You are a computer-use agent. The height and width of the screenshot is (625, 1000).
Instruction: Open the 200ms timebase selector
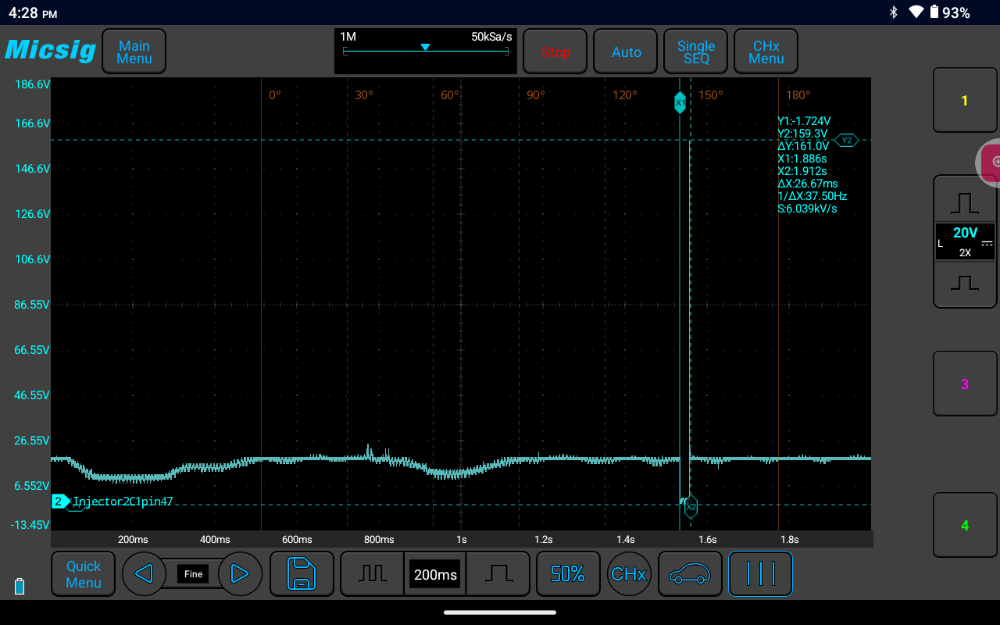coord(435,574)
